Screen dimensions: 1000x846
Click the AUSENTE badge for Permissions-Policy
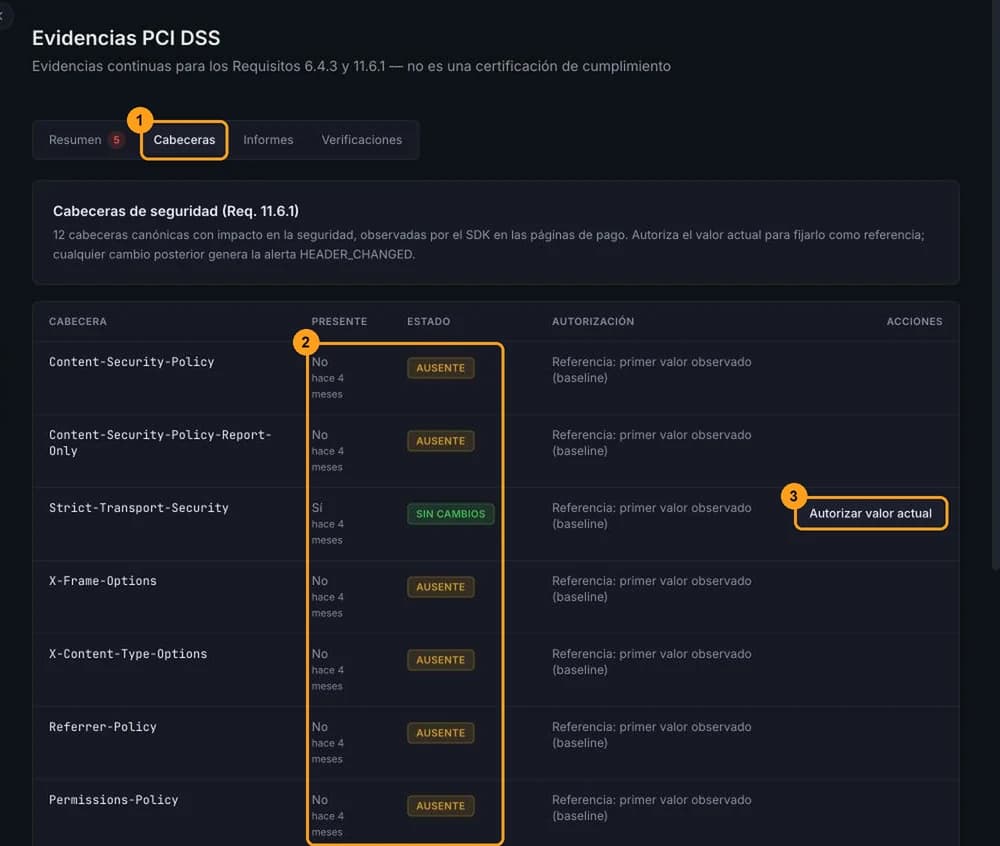coord(441,806)
